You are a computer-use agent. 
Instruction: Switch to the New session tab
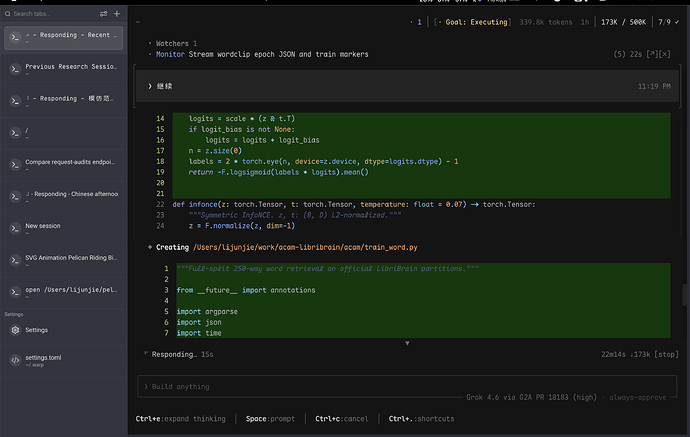click(63, 228)
